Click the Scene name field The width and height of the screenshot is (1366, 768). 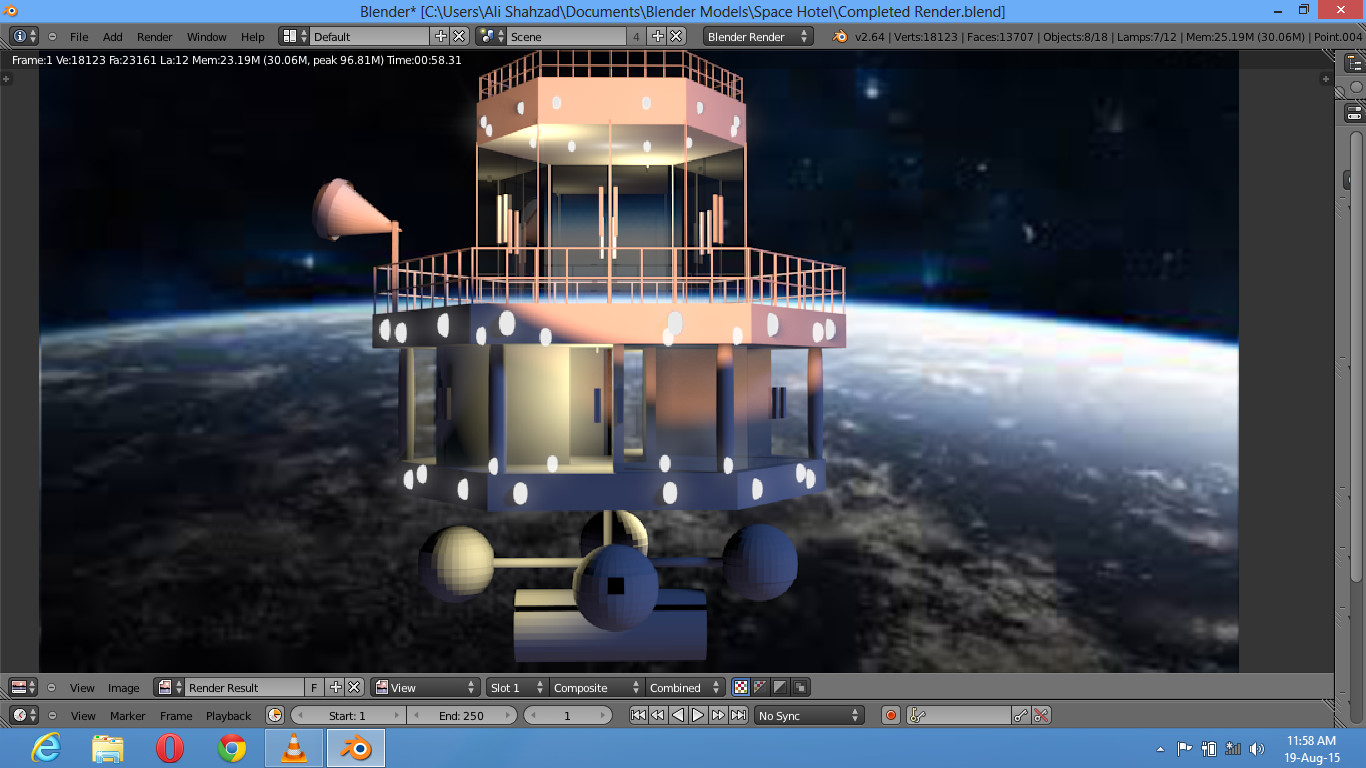point(567,36)
